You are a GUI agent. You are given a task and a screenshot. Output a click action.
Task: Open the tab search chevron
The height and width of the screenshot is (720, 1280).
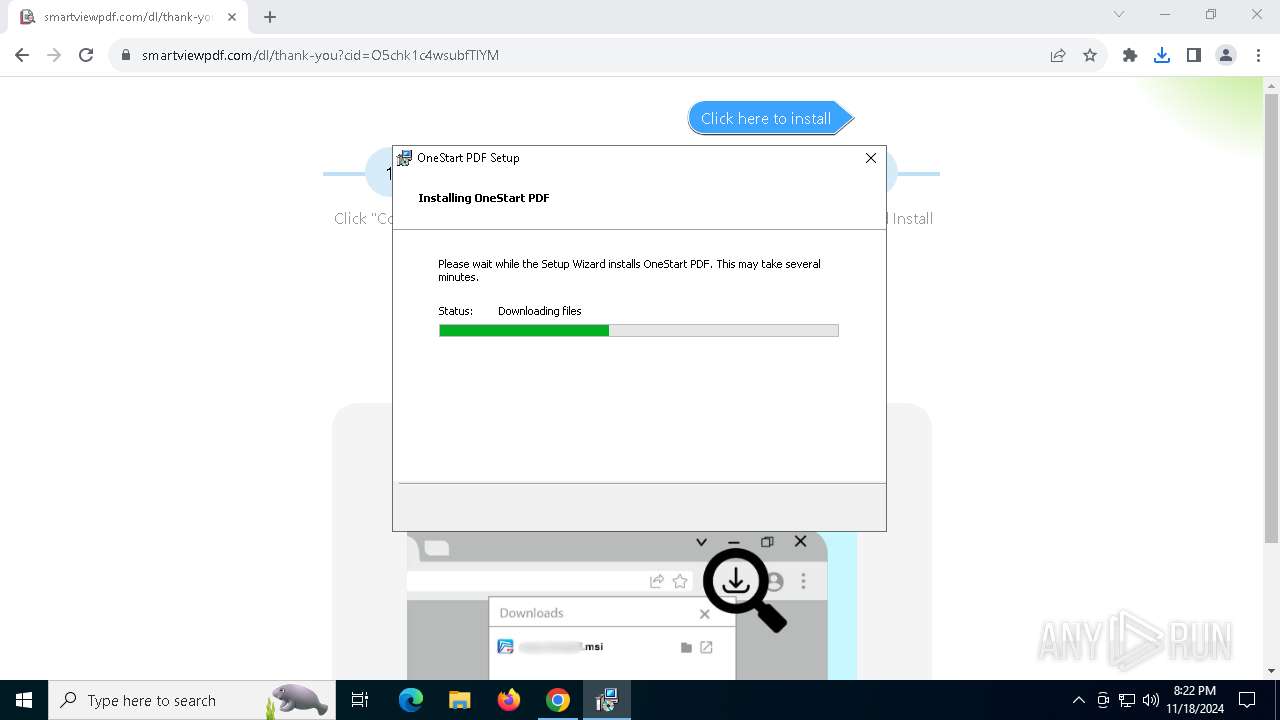tap(1119, 14)
